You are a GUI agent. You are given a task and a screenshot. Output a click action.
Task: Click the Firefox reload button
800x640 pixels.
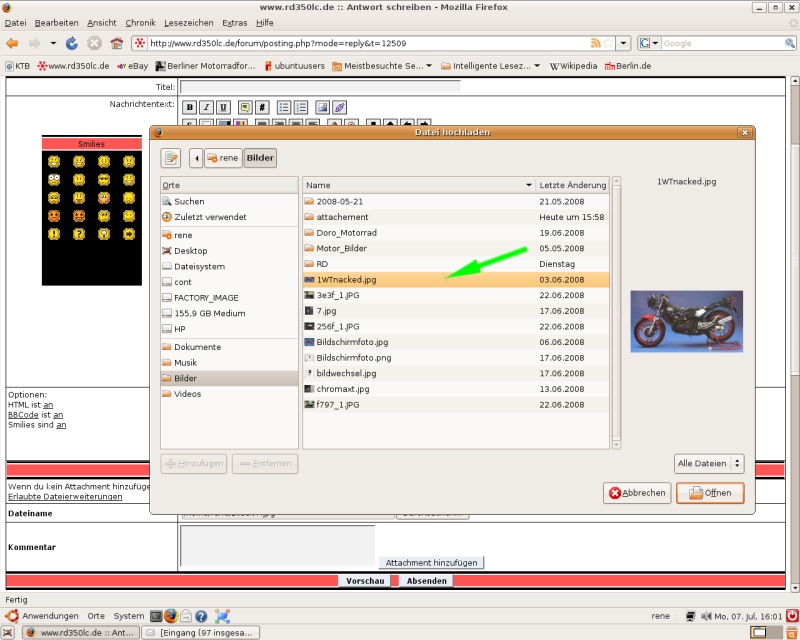click(x=72, y=43)
